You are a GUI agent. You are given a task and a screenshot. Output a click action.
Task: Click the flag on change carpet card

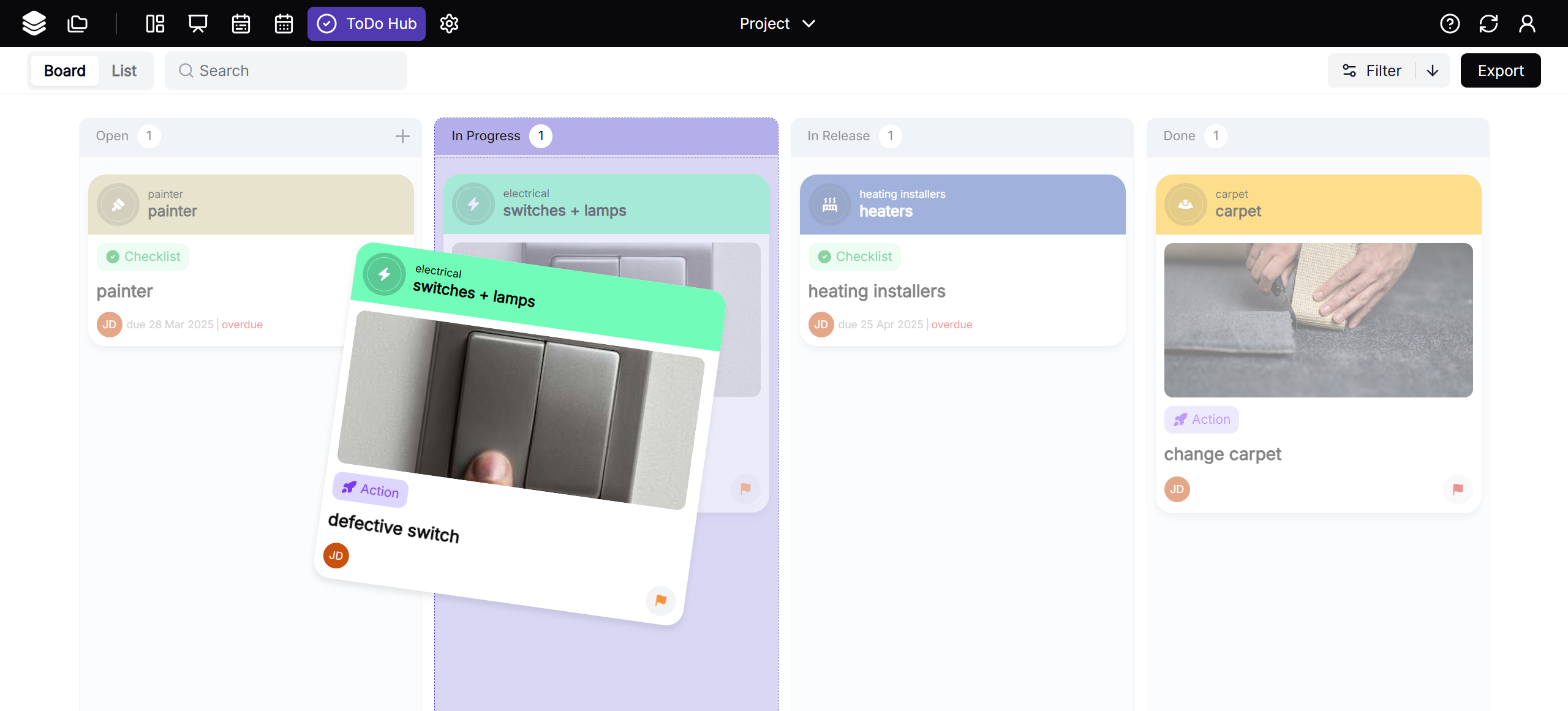click(1458, 489)
